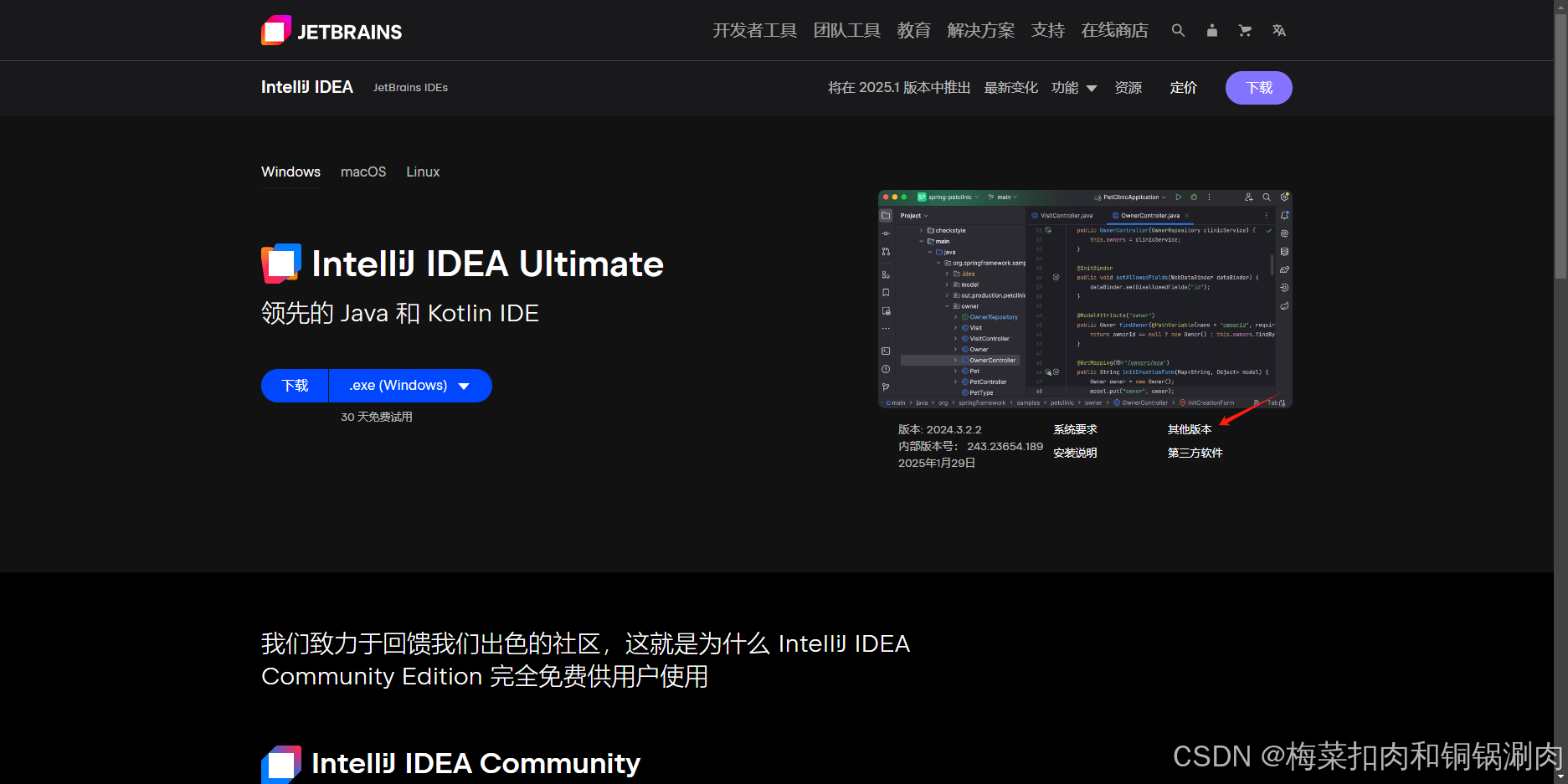The image size is (1568, 784).
Task: Open the JetBrains IDEs link
Action: coord(410,87)
